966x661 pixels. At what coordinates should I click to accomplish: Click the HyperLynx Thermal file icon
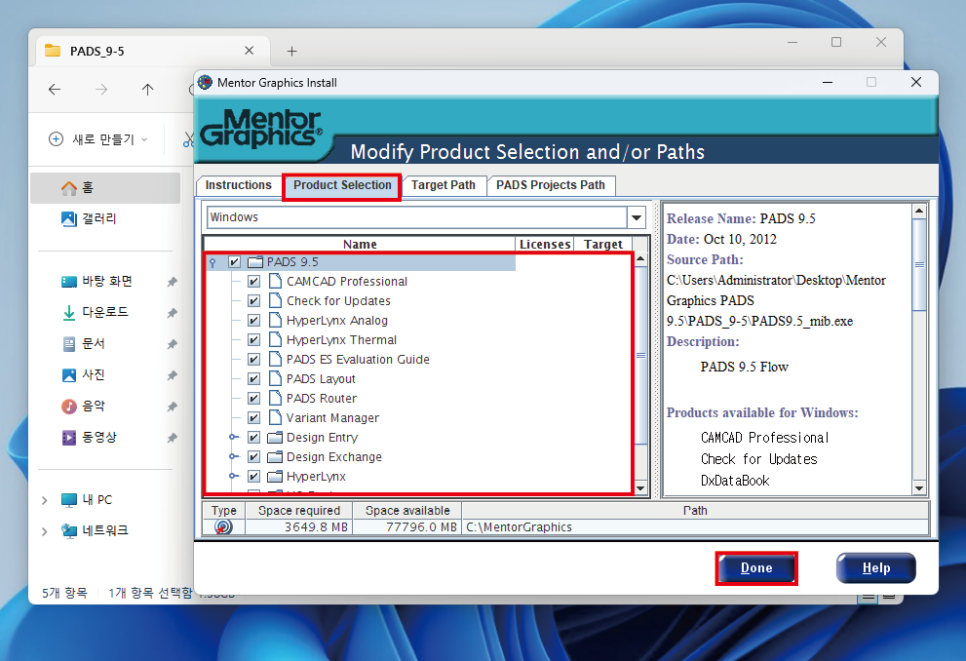(275, 339)
